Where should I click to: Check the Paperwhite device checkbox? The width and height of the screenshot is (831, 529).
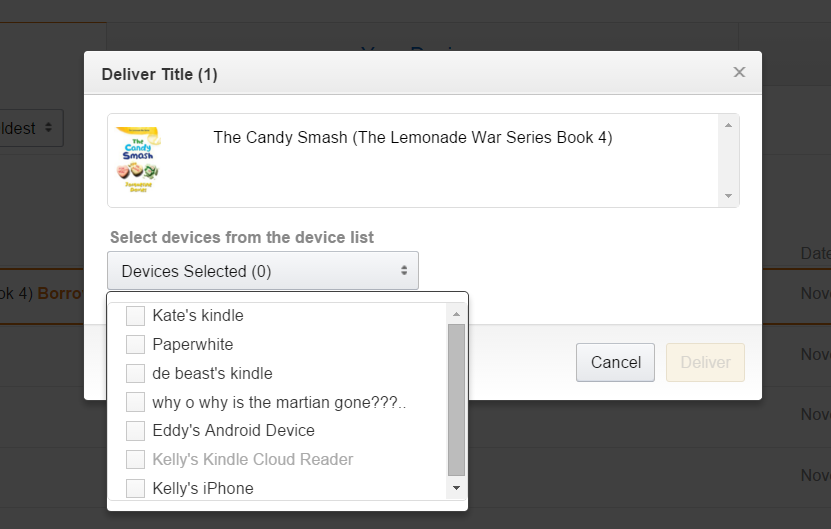click(x=136, y=345)
